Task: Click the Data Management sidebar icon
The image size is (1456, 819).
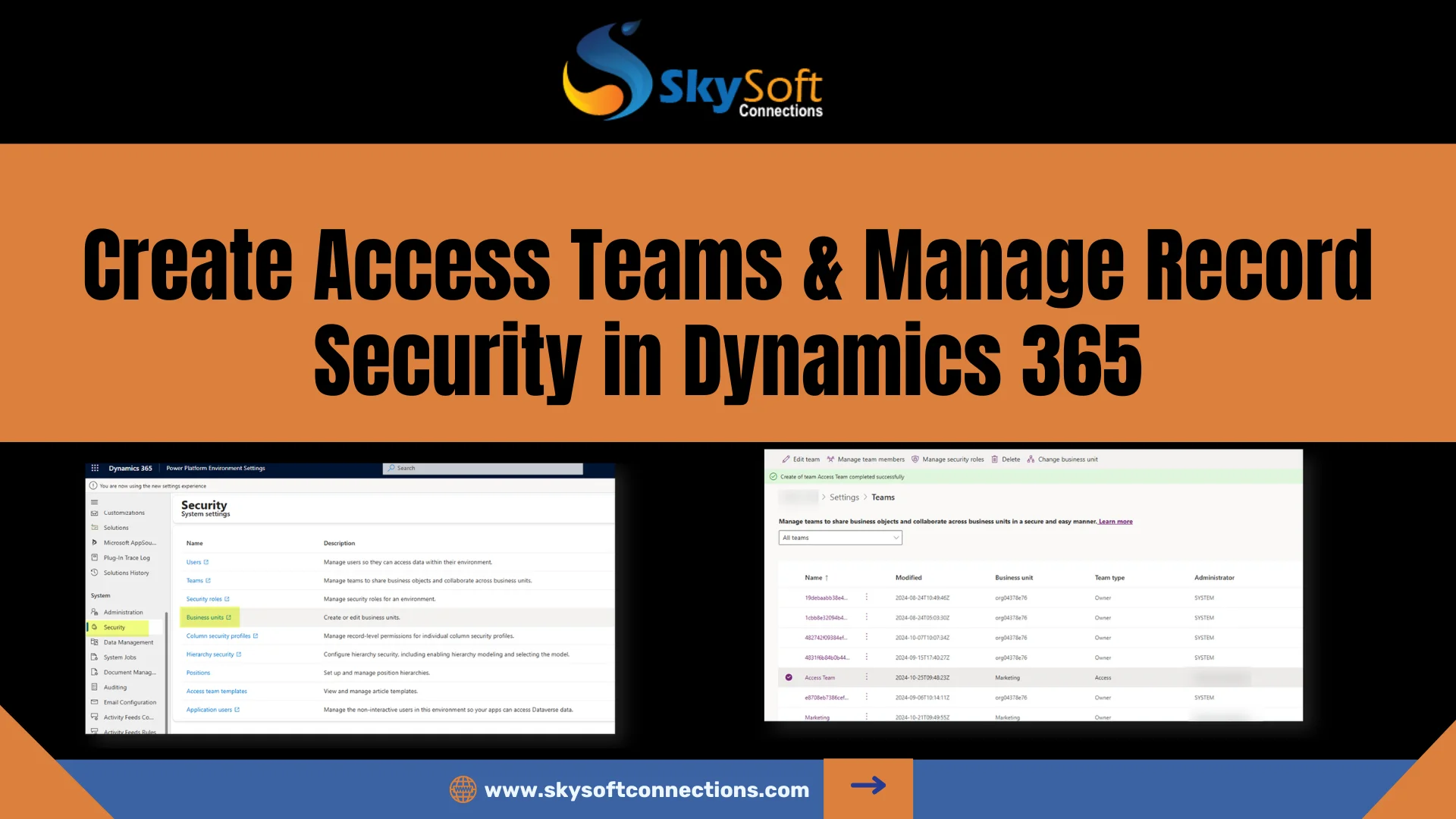Action: (x=95, y=642)
